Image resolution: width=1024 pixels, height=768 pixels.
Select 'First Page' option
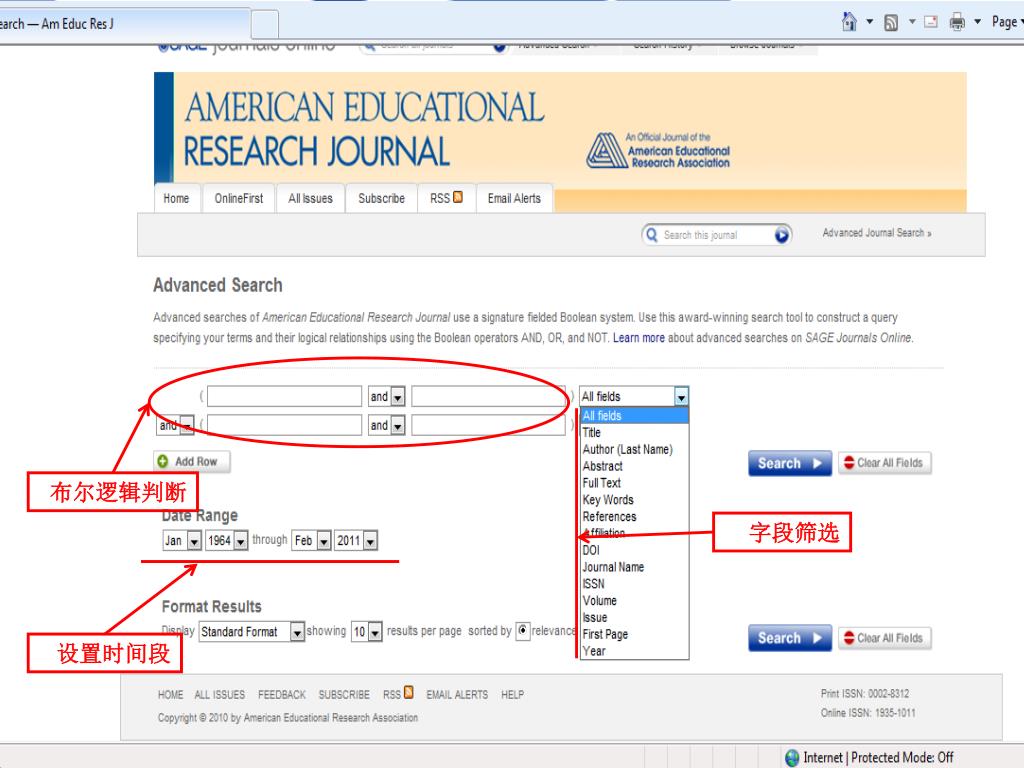(x=635, y=634)
